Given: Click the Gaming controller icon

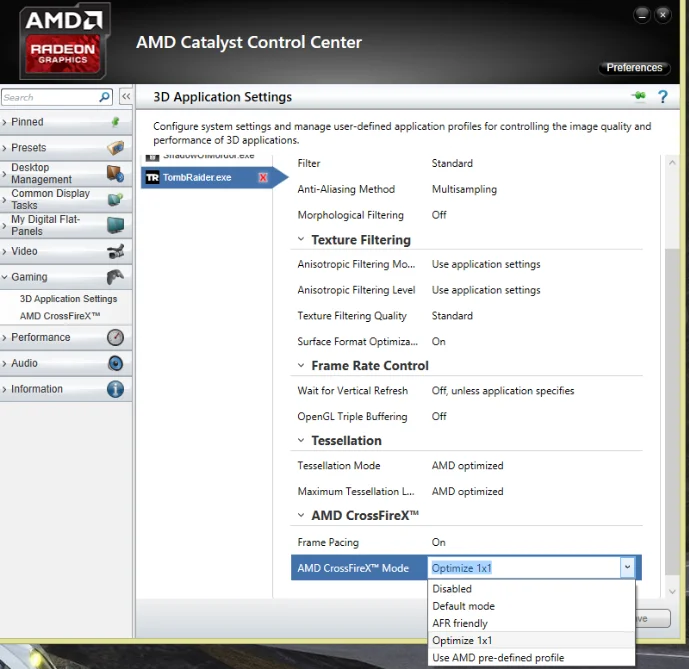Looking at the screenshot, I should [x=116, y=277].
